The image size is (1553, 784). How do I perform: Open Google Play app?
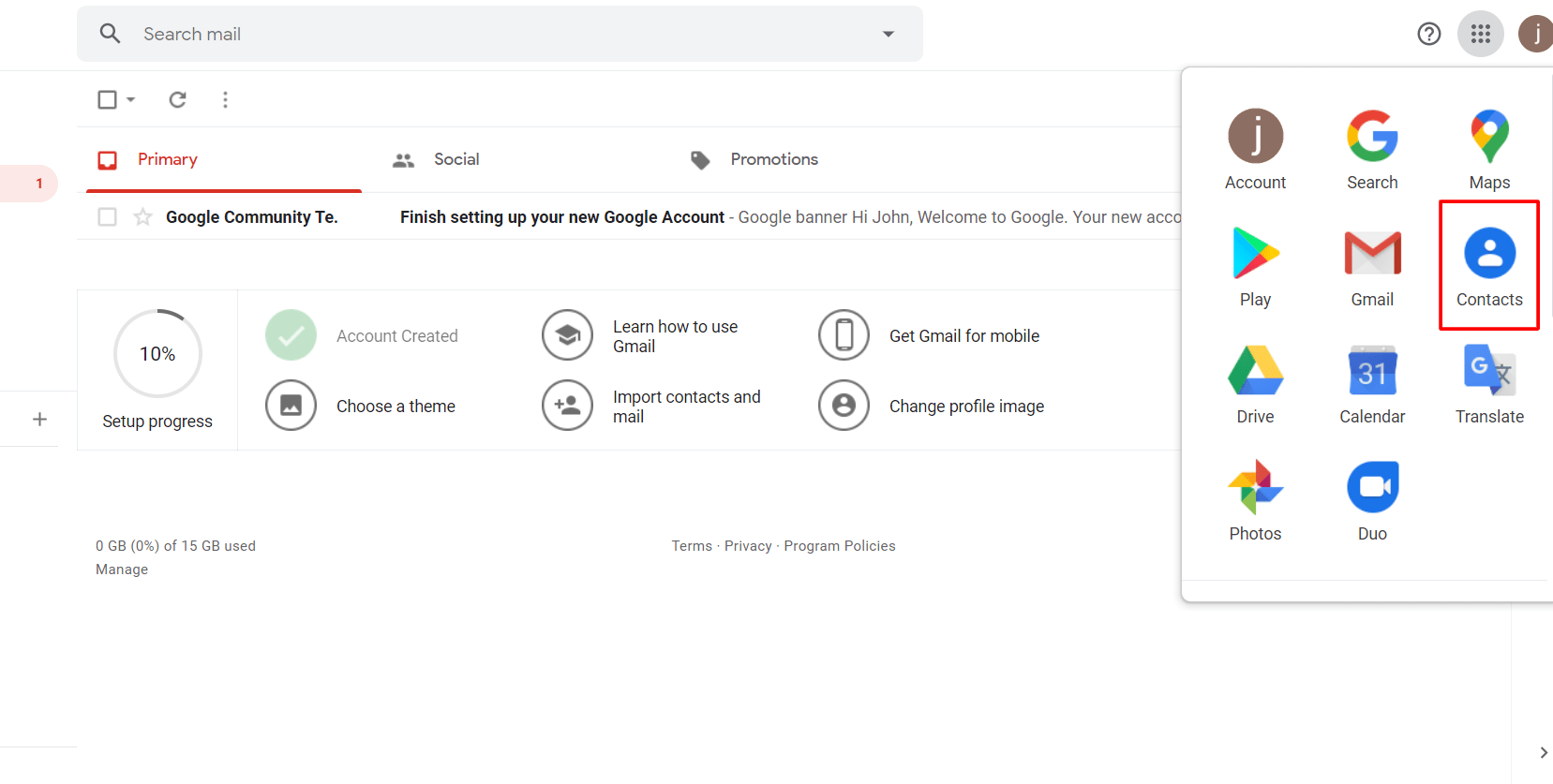pyautogui.click(x=1255, y=267)
